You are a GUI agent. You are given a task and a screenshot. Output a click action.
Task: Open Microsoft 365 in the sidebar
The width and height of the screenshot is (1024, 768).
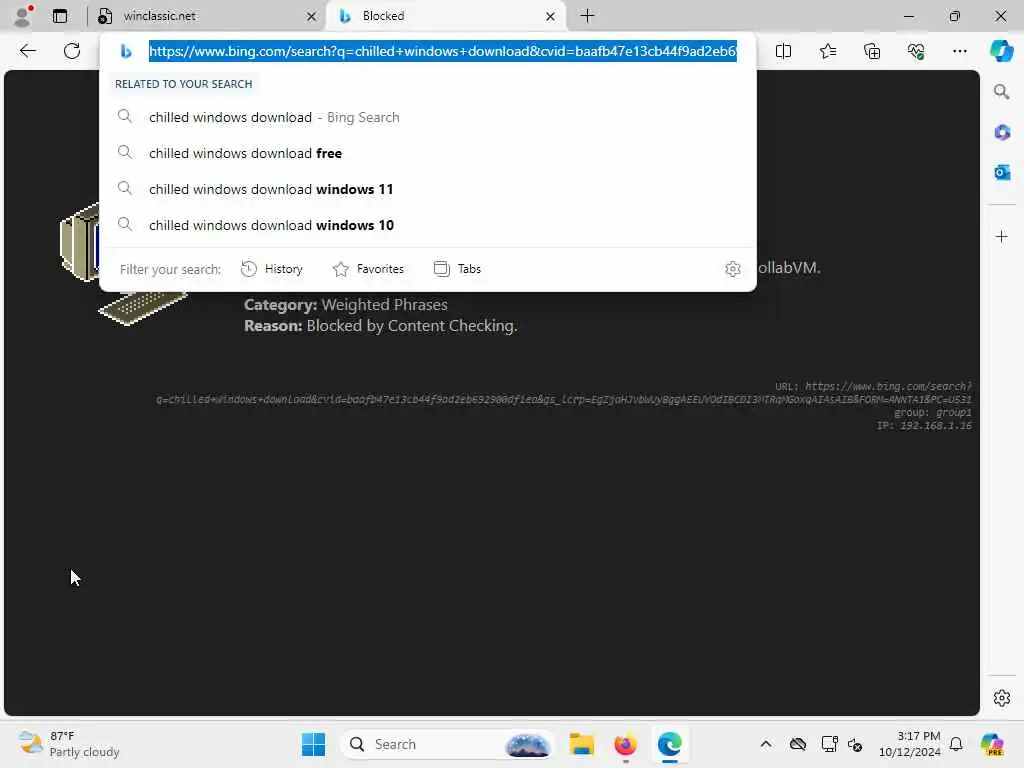click(1002, 133)
